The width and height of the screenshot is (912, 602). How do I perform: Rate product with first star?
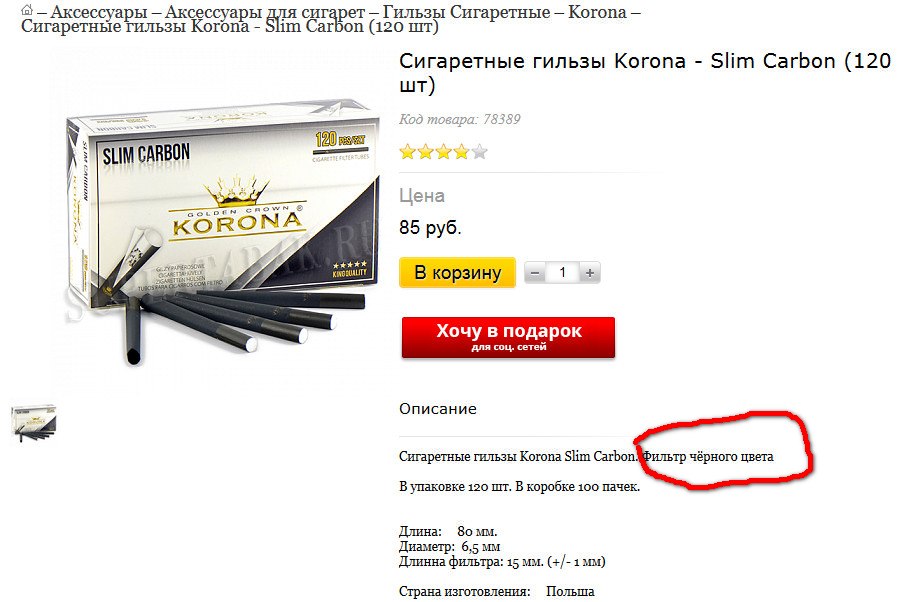tap(408, 152)
